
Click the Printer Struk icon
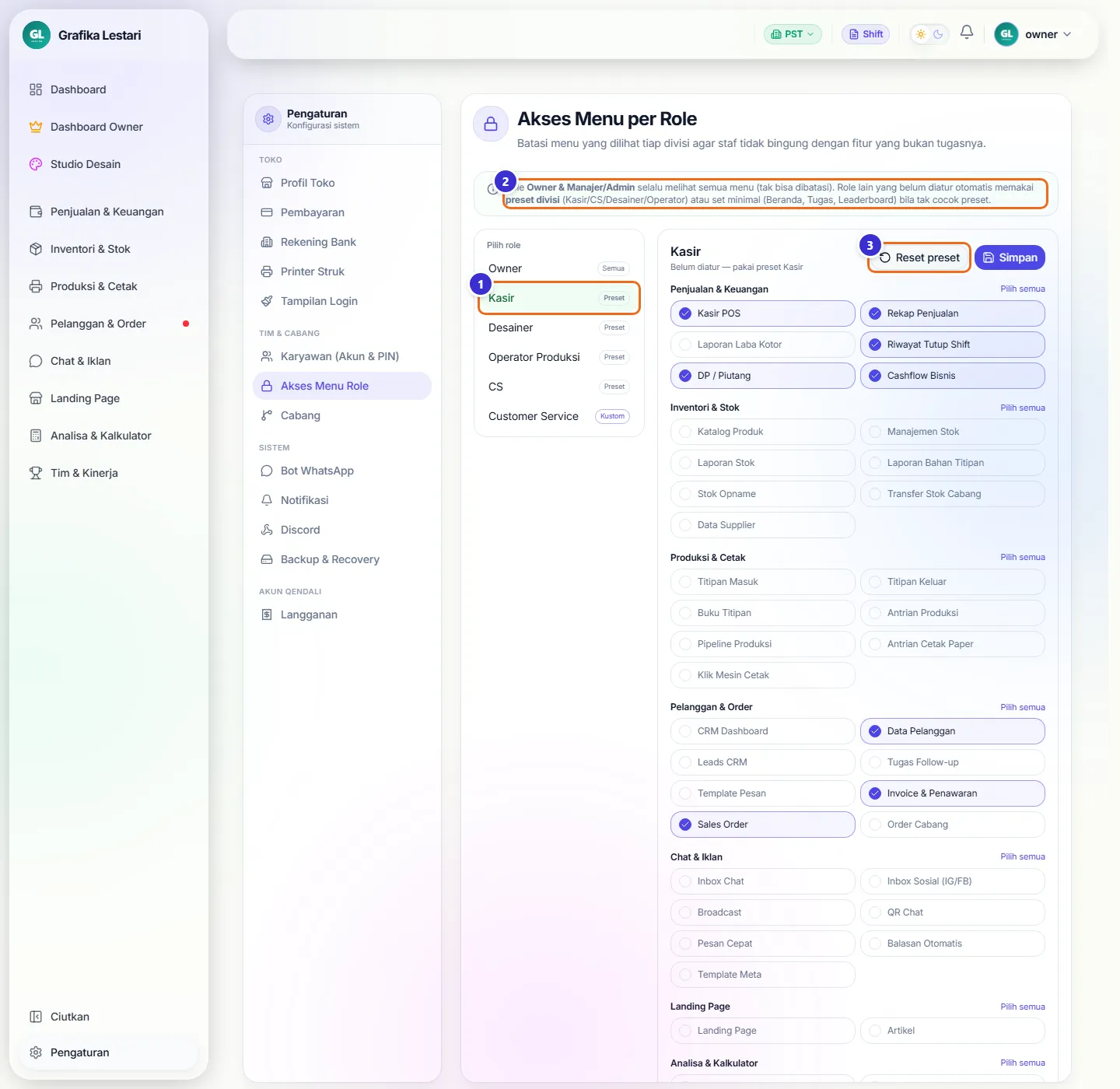[267, 271]
